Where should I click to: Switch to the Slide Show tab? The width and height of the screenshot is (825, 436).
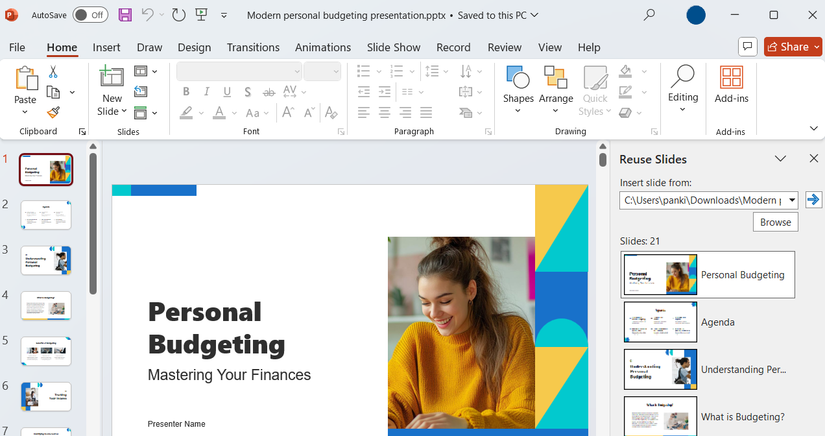tap(394, 47)
